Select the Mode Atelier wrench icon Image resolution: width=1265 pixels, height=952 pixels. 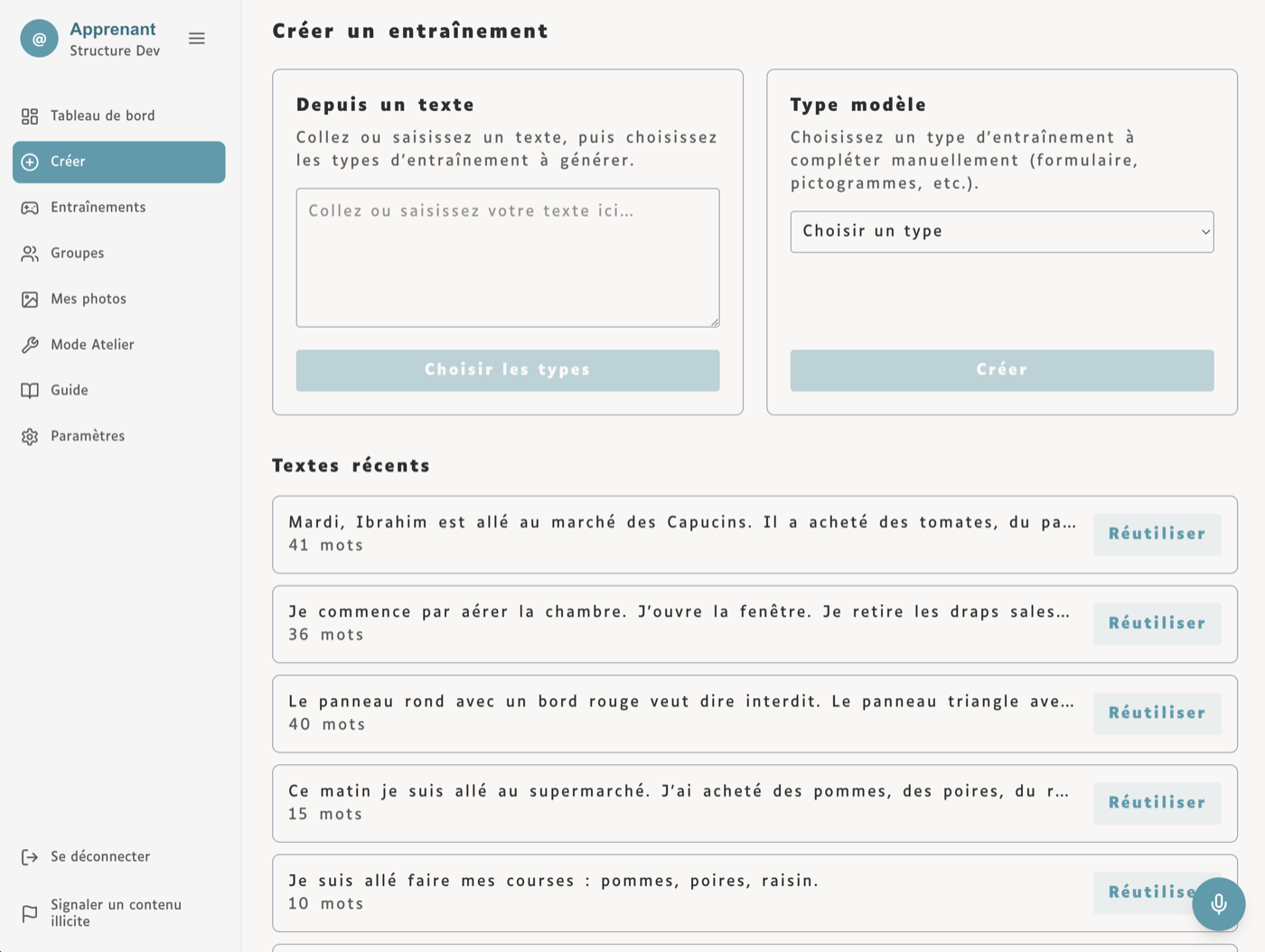[x=30, y=344]
